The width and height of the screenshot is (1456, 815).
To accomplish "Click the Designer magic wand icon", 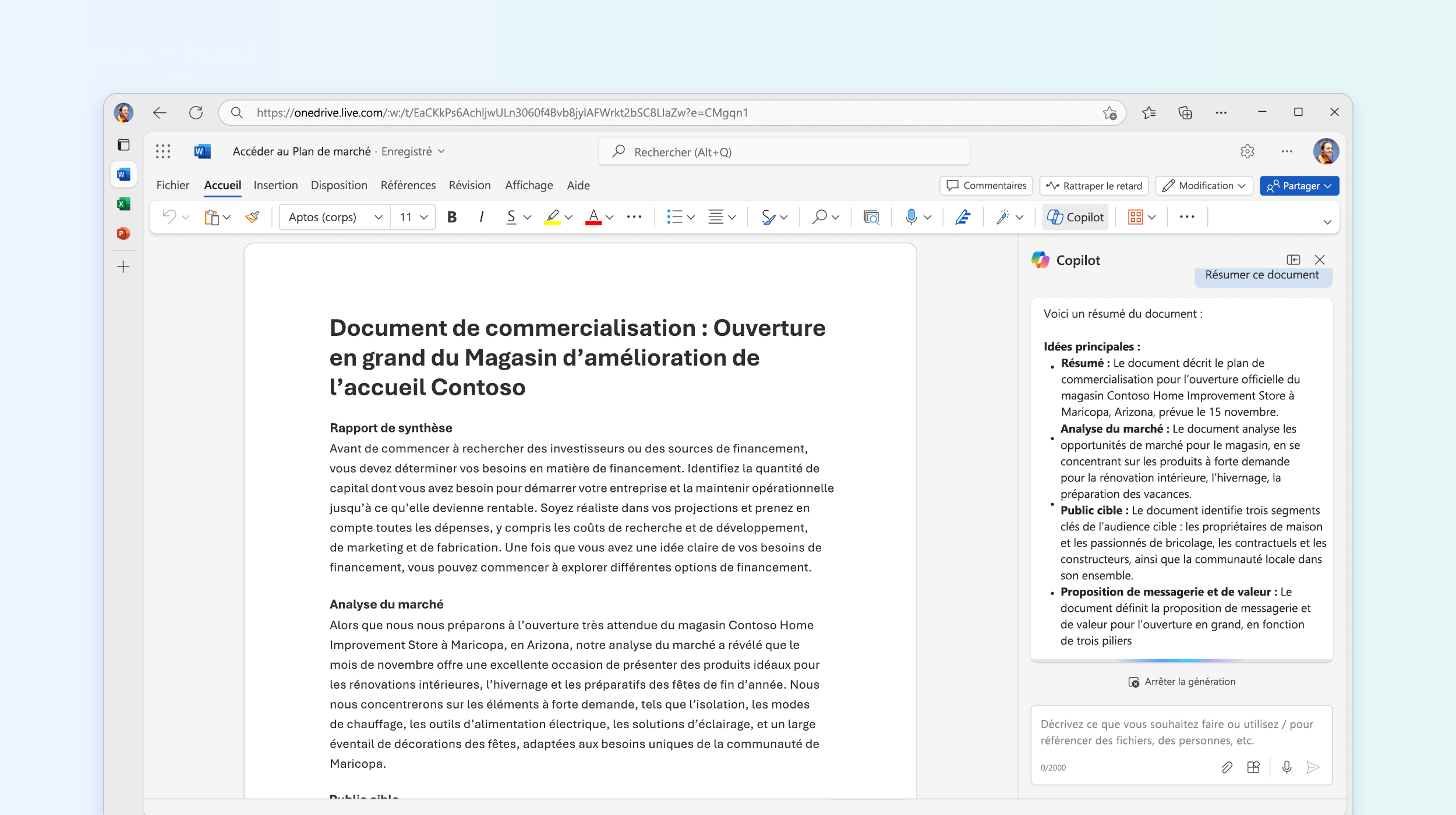I will click(1002, 217).
